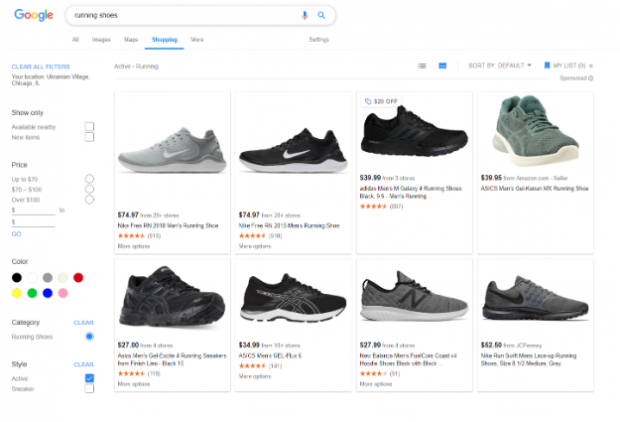This screenshot has height=422, width=620.
Task: Click the maximum price input field
Action: click(x=34, y=222)
